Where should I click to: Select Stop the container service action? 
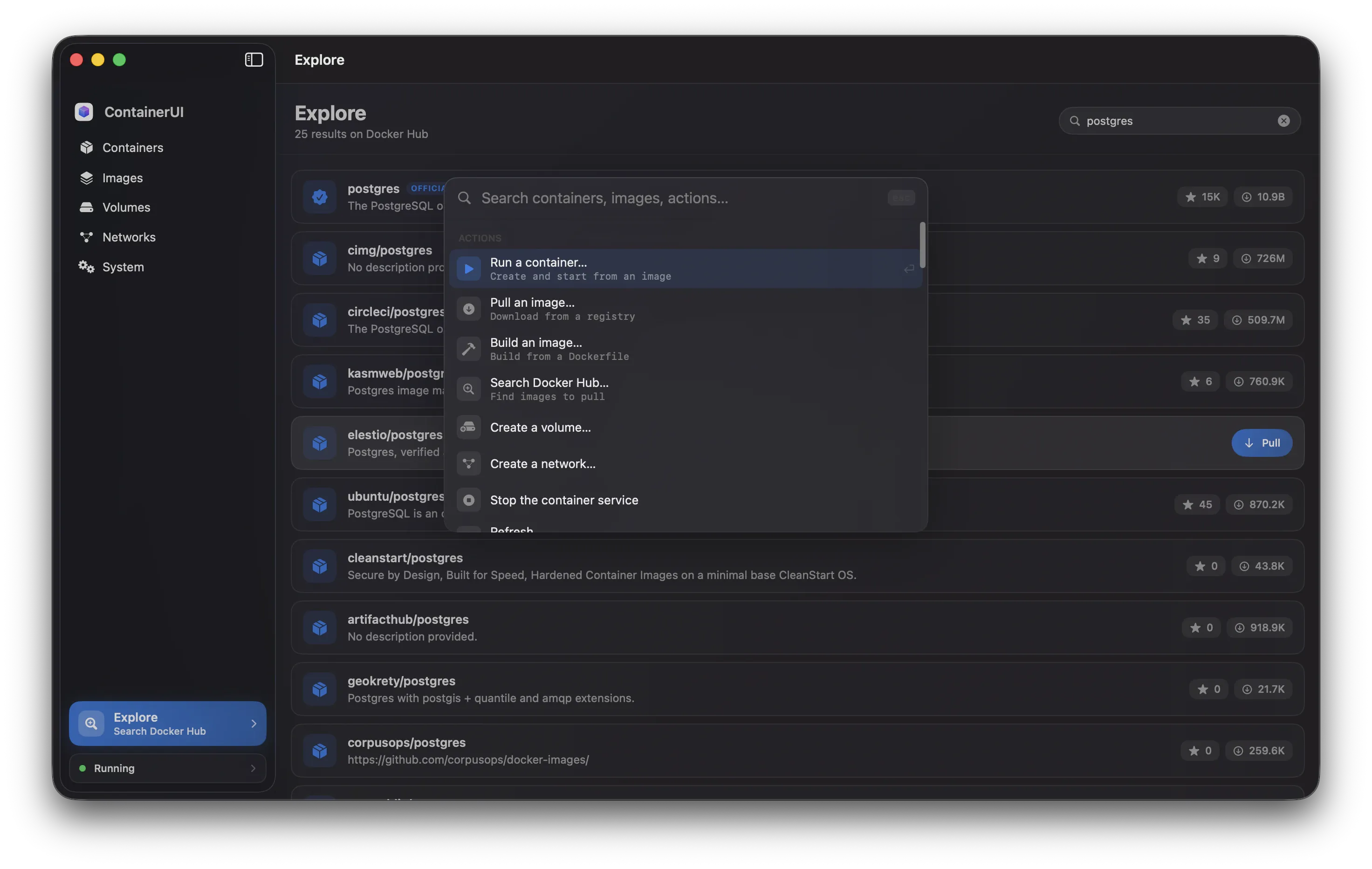[x=686, y=500]
